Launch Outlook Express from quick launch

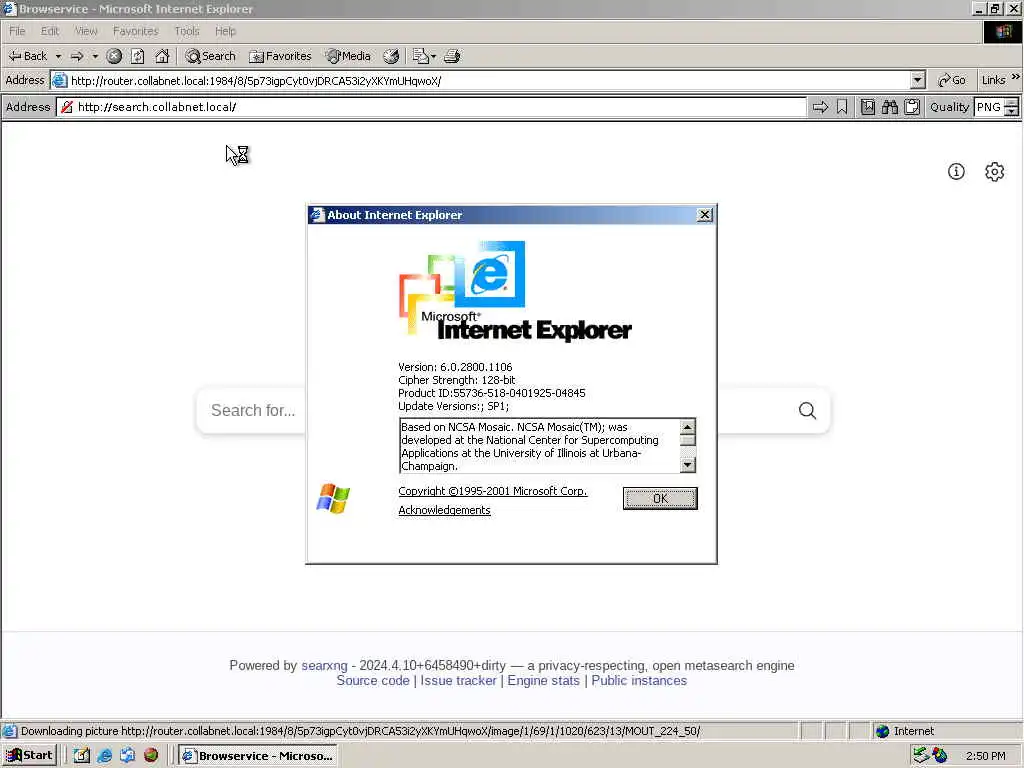tap(127, 755)
